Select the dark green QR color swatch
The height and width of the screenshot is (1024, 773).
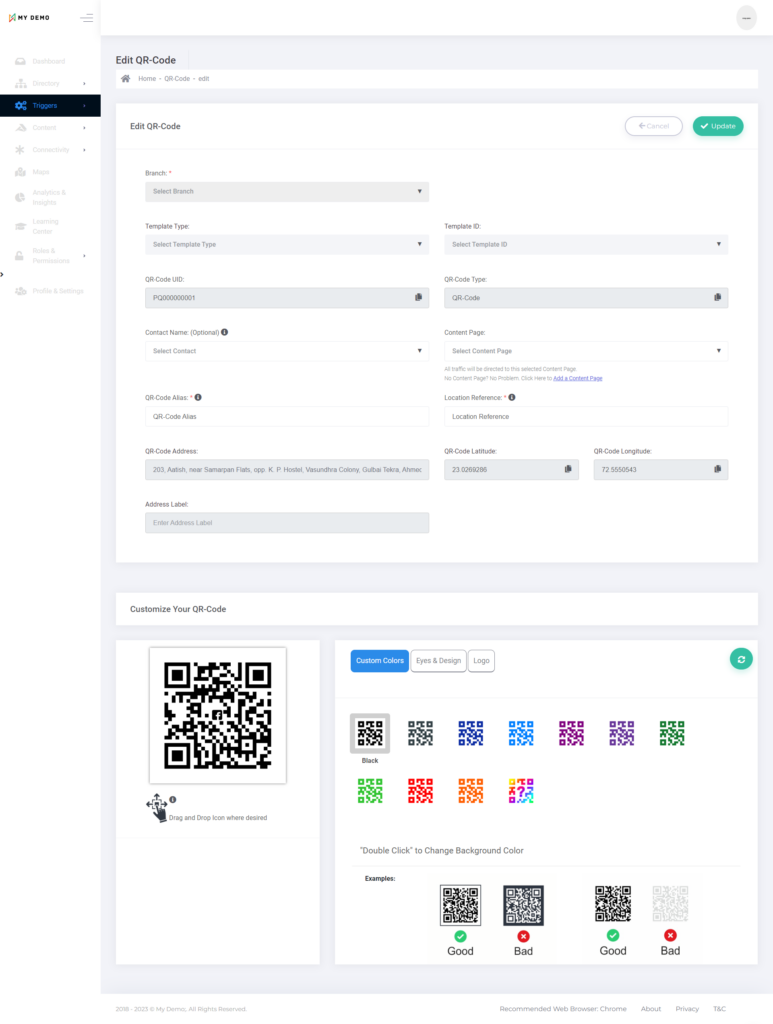pos(672,733)
